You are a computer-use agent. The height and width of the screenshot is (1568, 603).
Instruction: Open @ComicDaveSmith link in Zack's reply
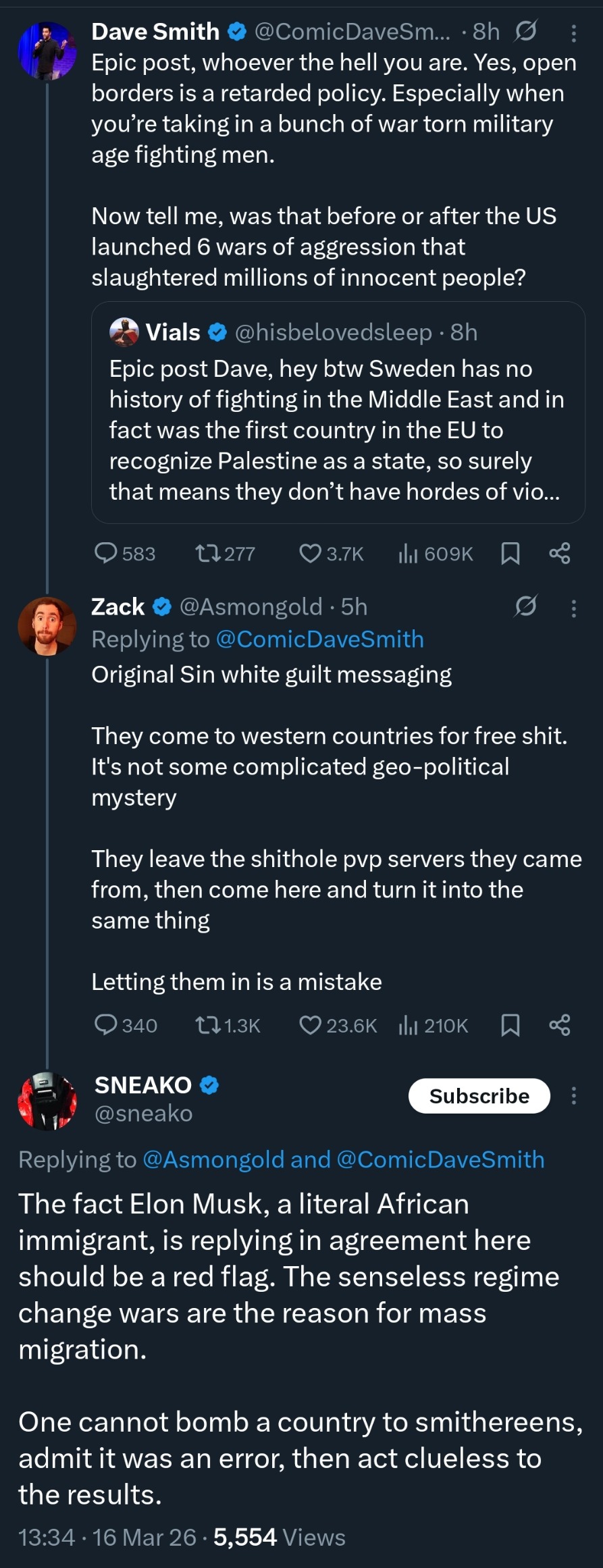(x=319, y=639)
